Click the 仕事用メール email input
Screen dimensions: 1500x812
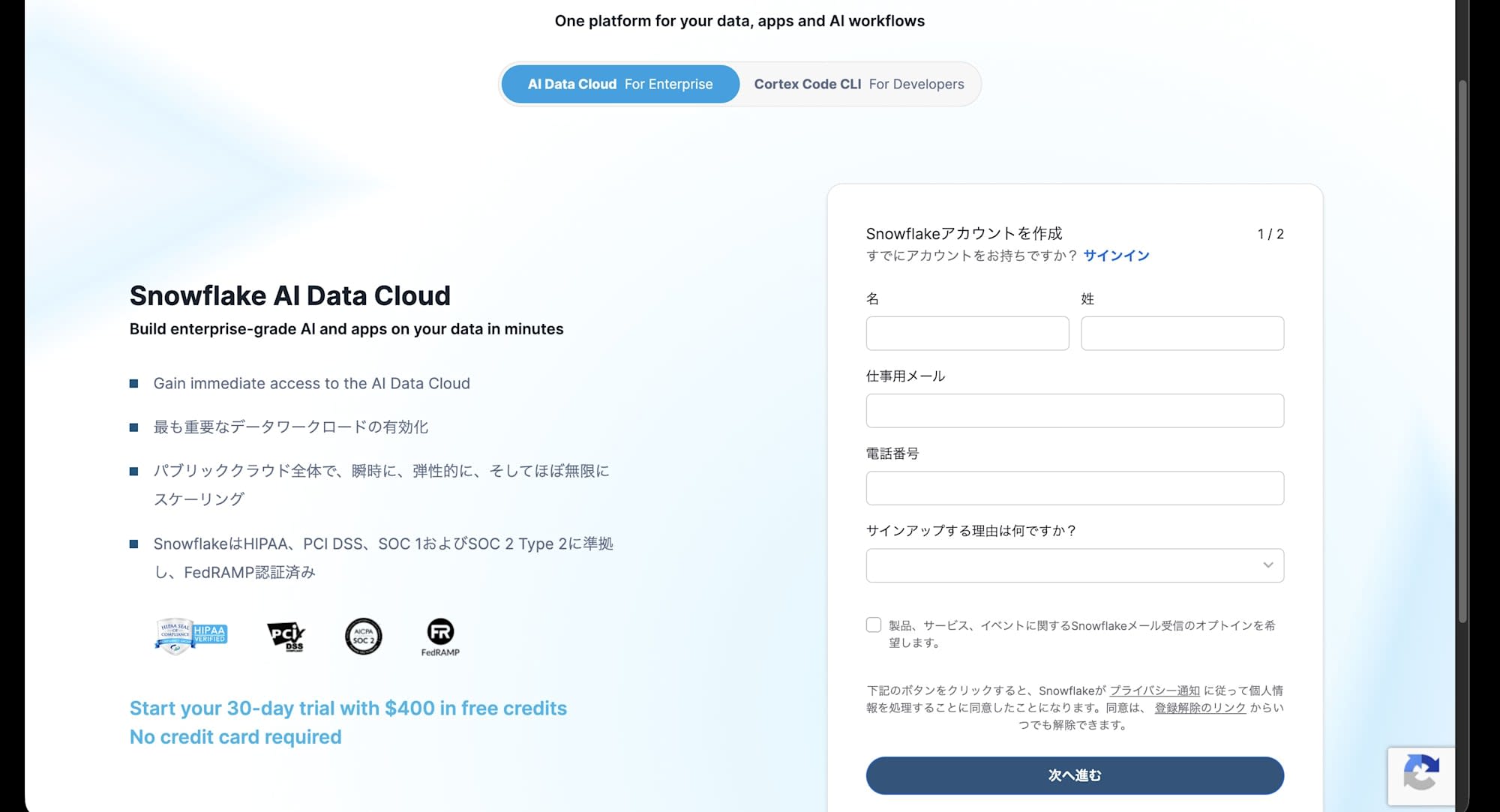1075,411
